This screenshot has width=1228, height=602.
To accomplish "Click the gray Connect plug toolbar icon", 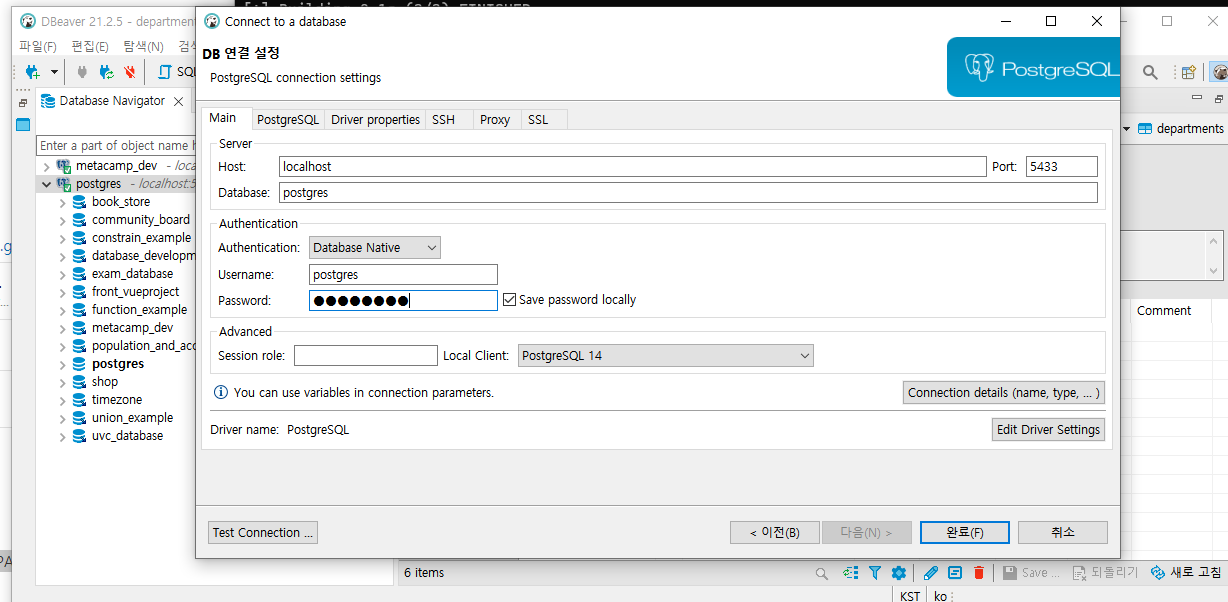I will coord(83,72).
